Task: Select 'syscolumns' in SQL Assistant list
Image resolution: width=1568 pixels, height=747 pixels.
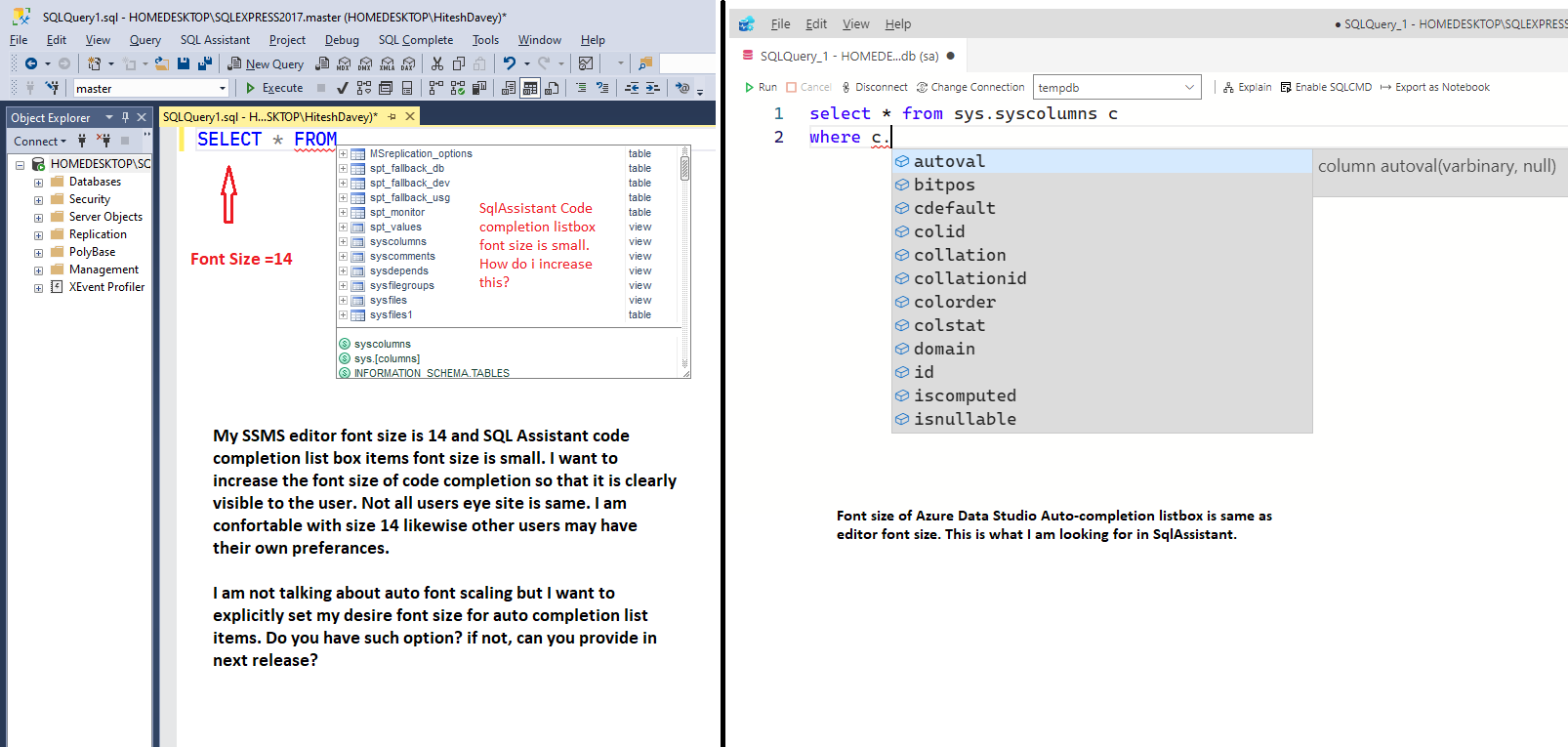Action: click(x=397, y=241)
